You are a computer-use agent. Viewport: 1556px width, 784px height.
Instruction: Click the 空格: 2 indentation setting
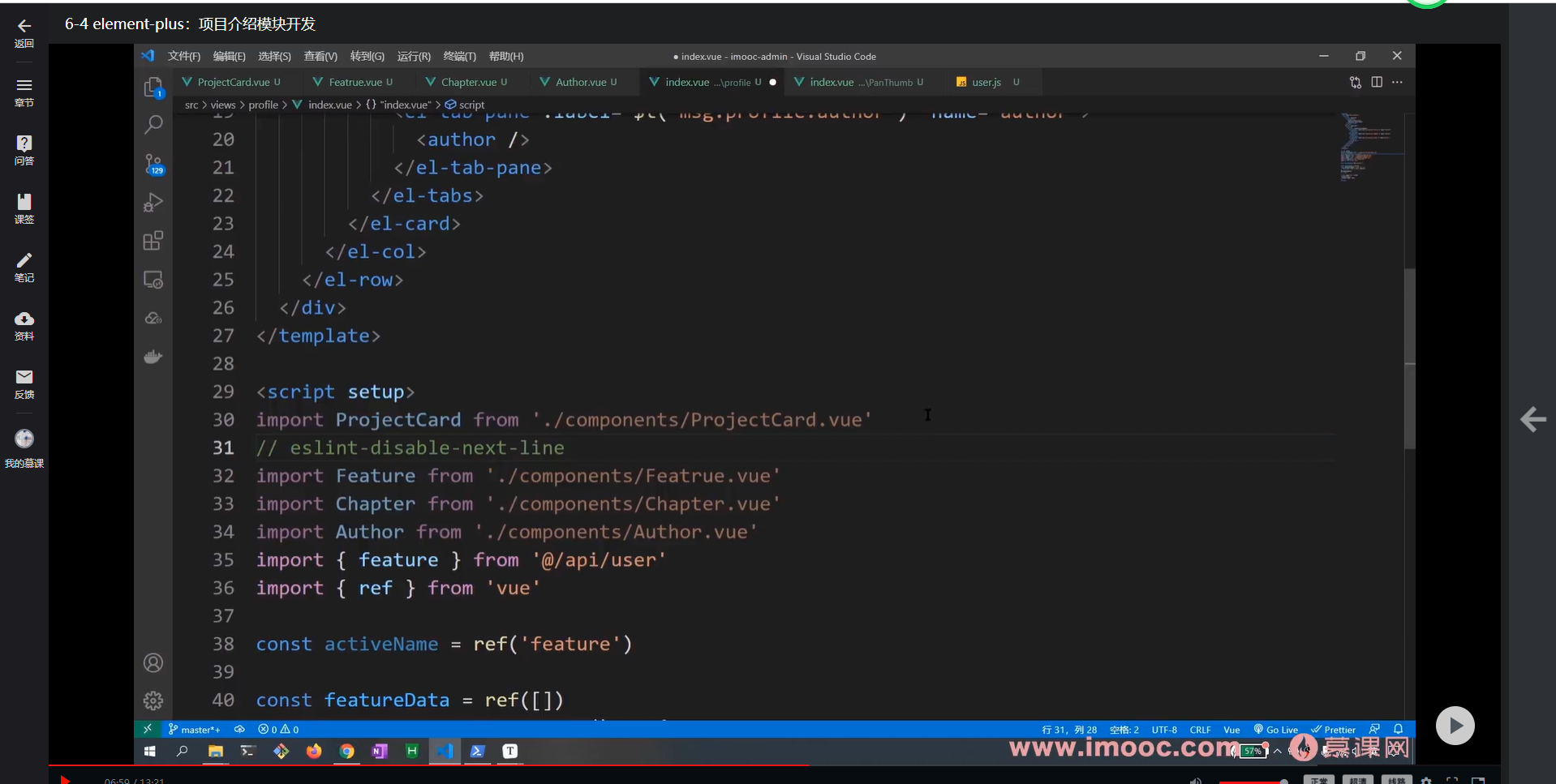1124,729
